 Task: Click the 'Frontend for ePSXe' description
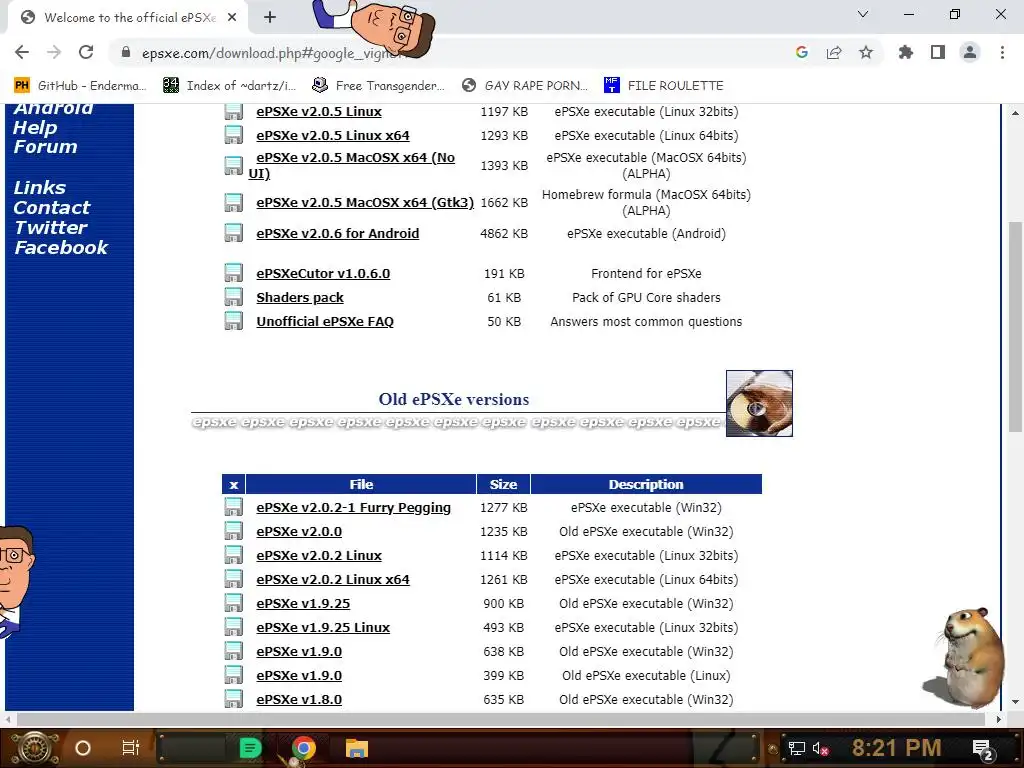(x=646, y=273)
